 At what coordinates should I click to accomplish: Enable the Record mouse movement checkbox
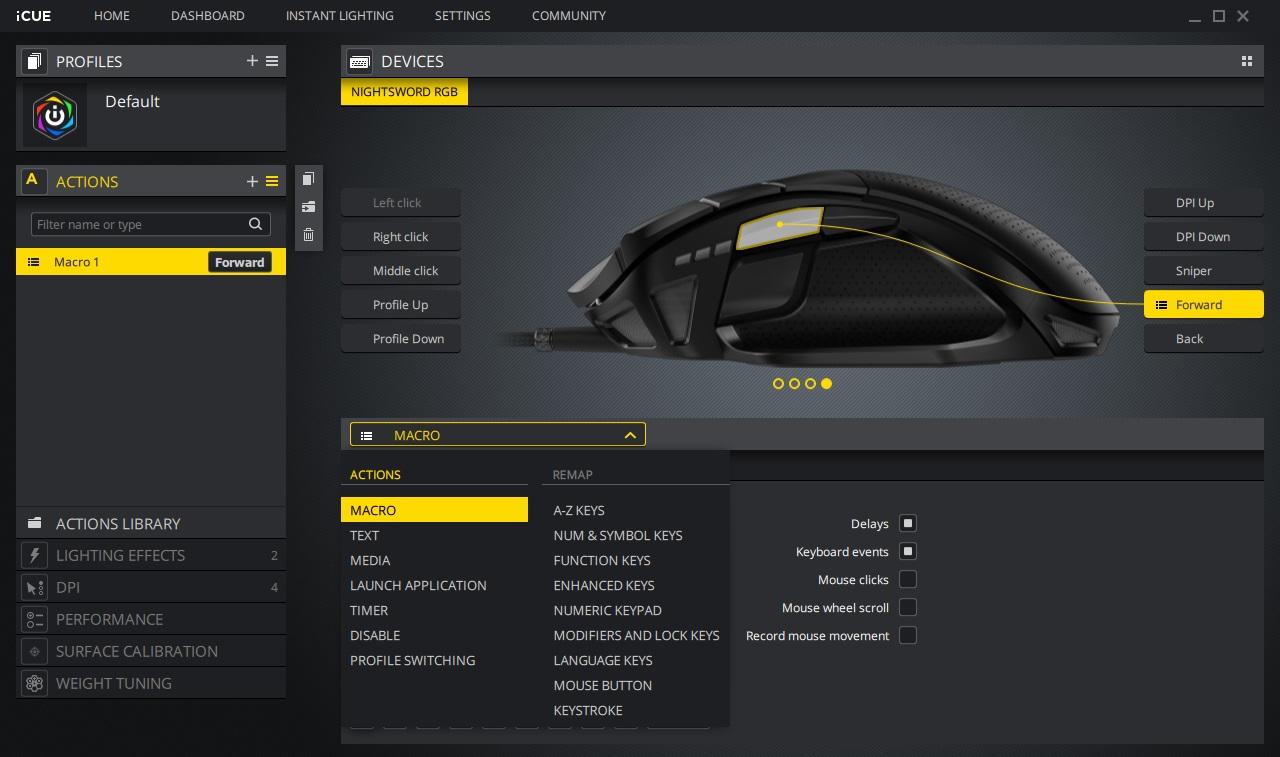click(x=908, y=635)
